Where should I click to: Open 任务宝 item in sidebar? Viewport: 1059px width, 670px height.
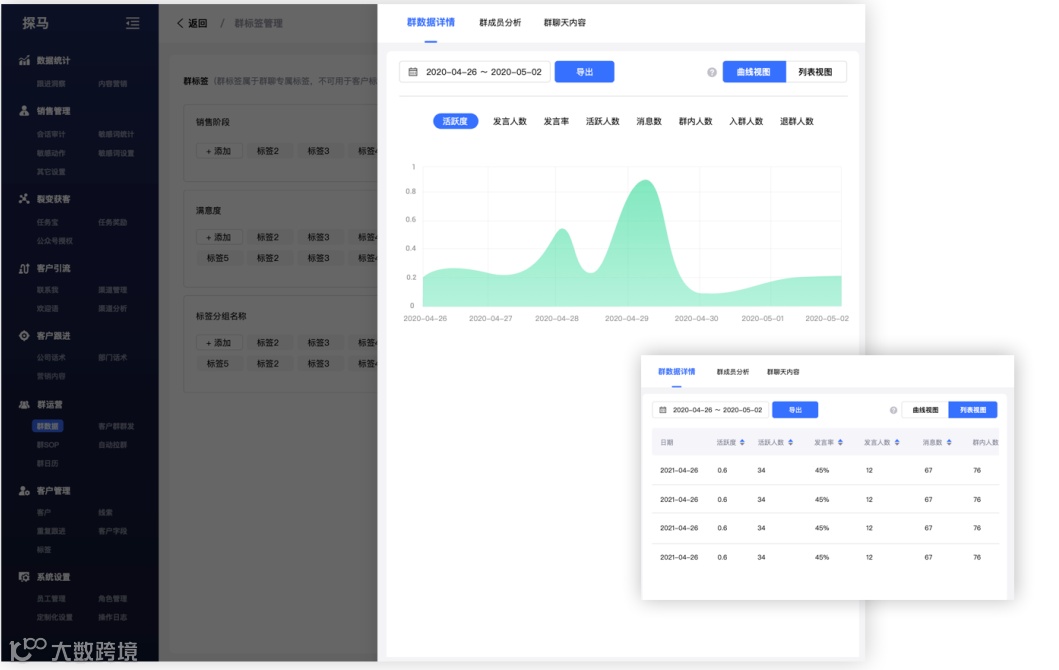tap(47, 222)
